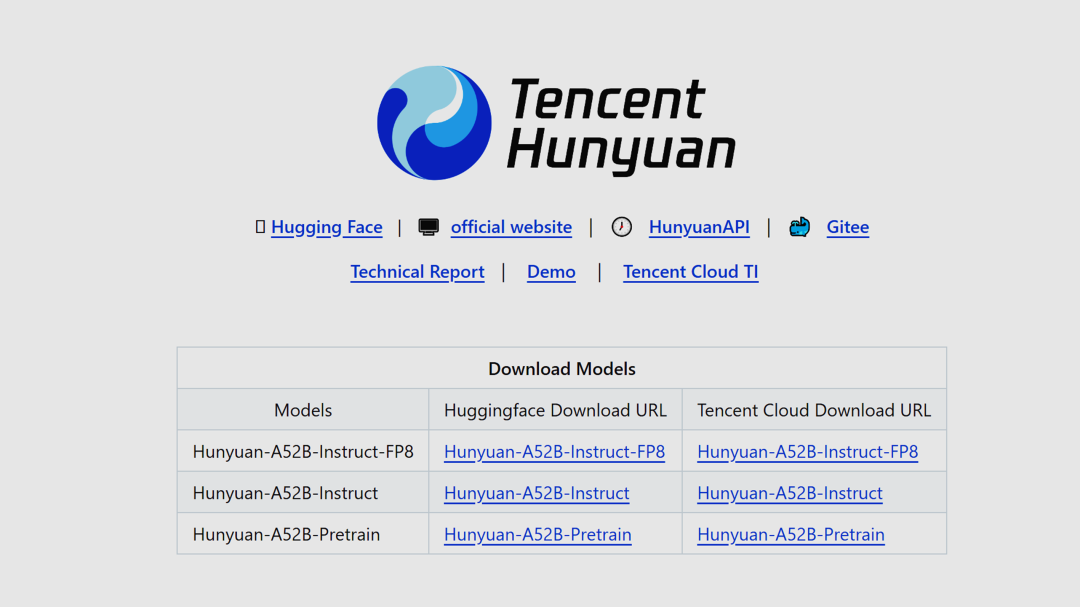Select the Hunyuan-A52B-Instruct-FP8 model name cell

point(303,451)
